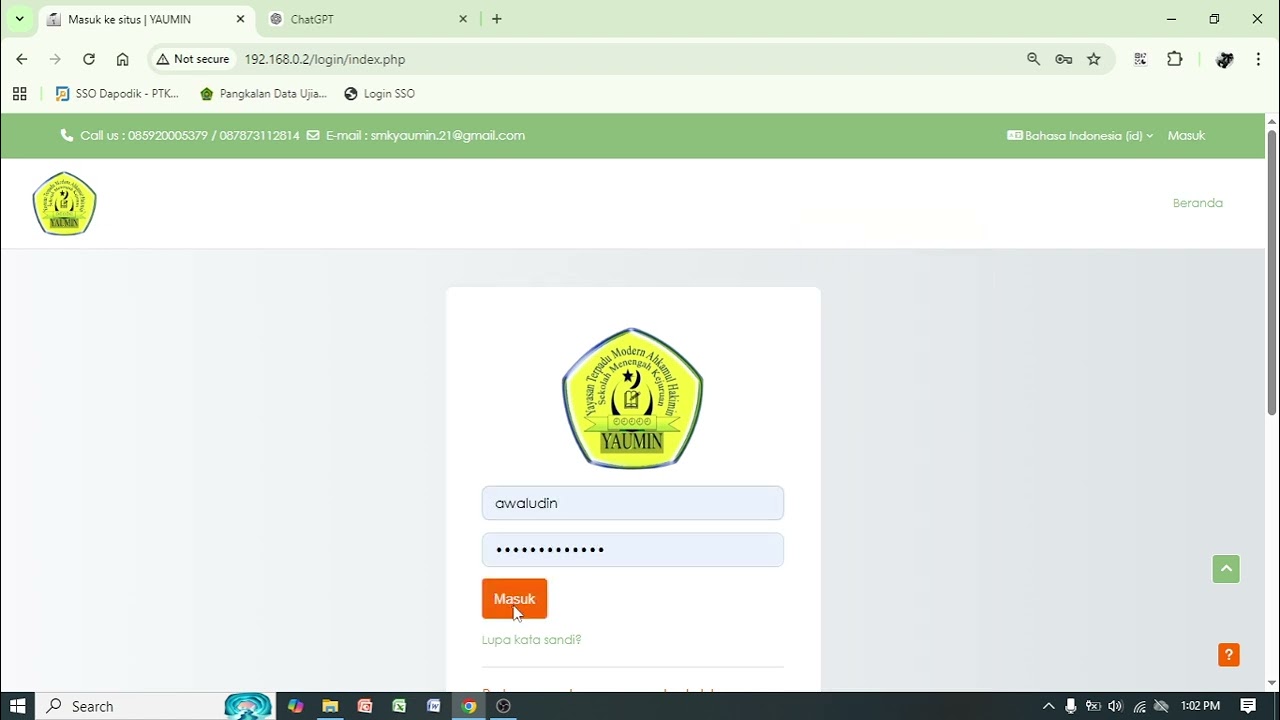
Task: Open the Login SSO bookmark
Action: [x=379, y=94]
